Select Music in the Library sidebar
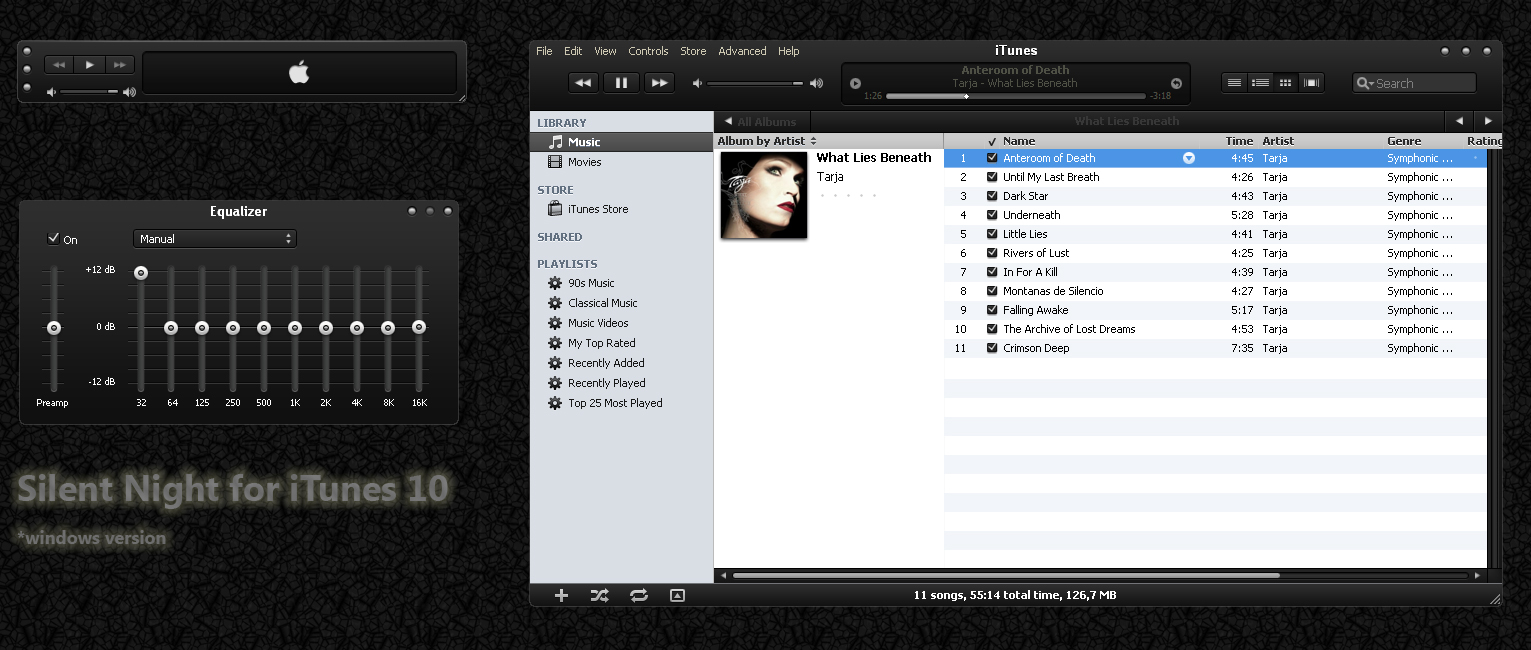Viewport: 1531px width, 650px height. [621, 142]
